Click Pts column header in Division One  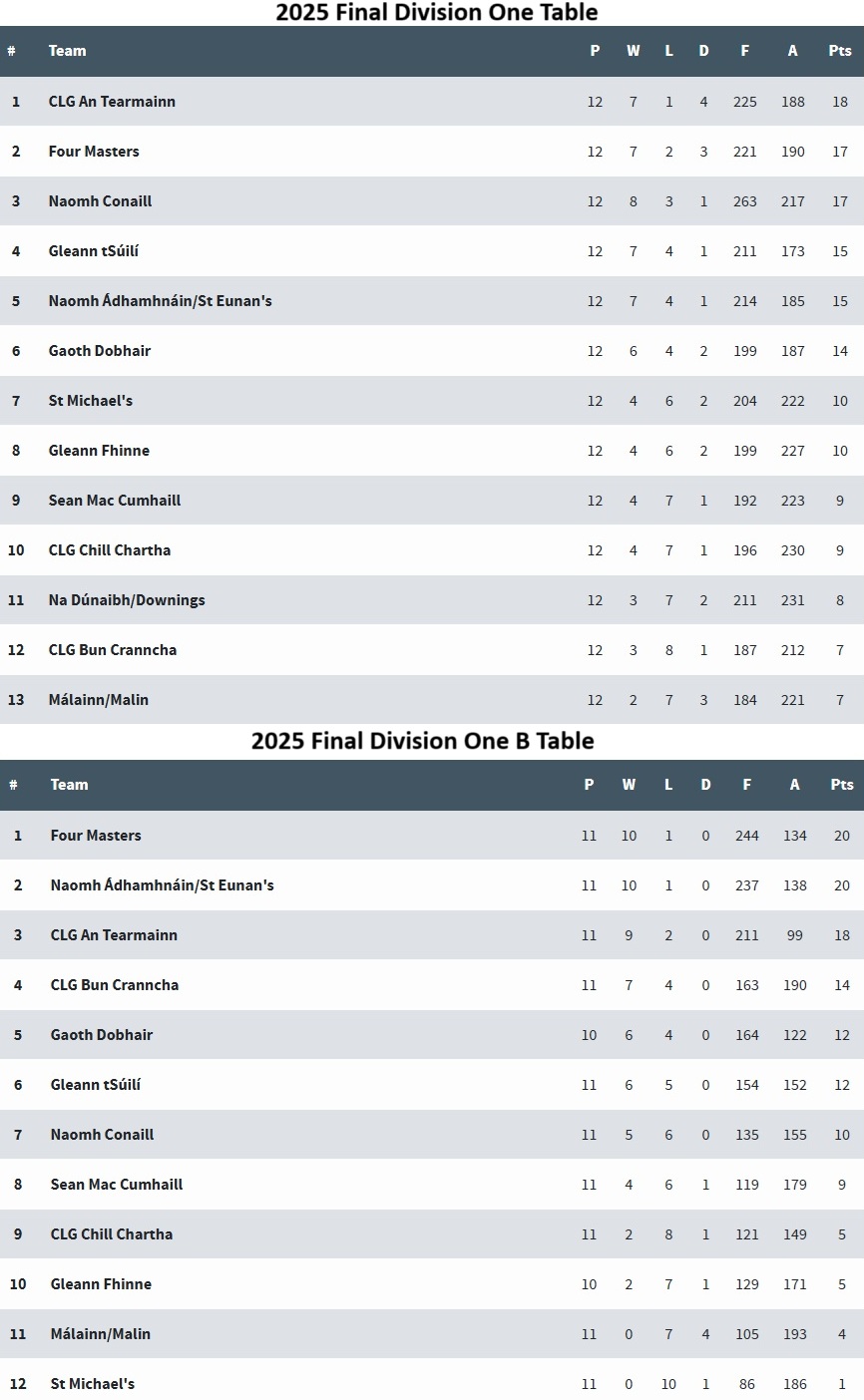[840, 51]
